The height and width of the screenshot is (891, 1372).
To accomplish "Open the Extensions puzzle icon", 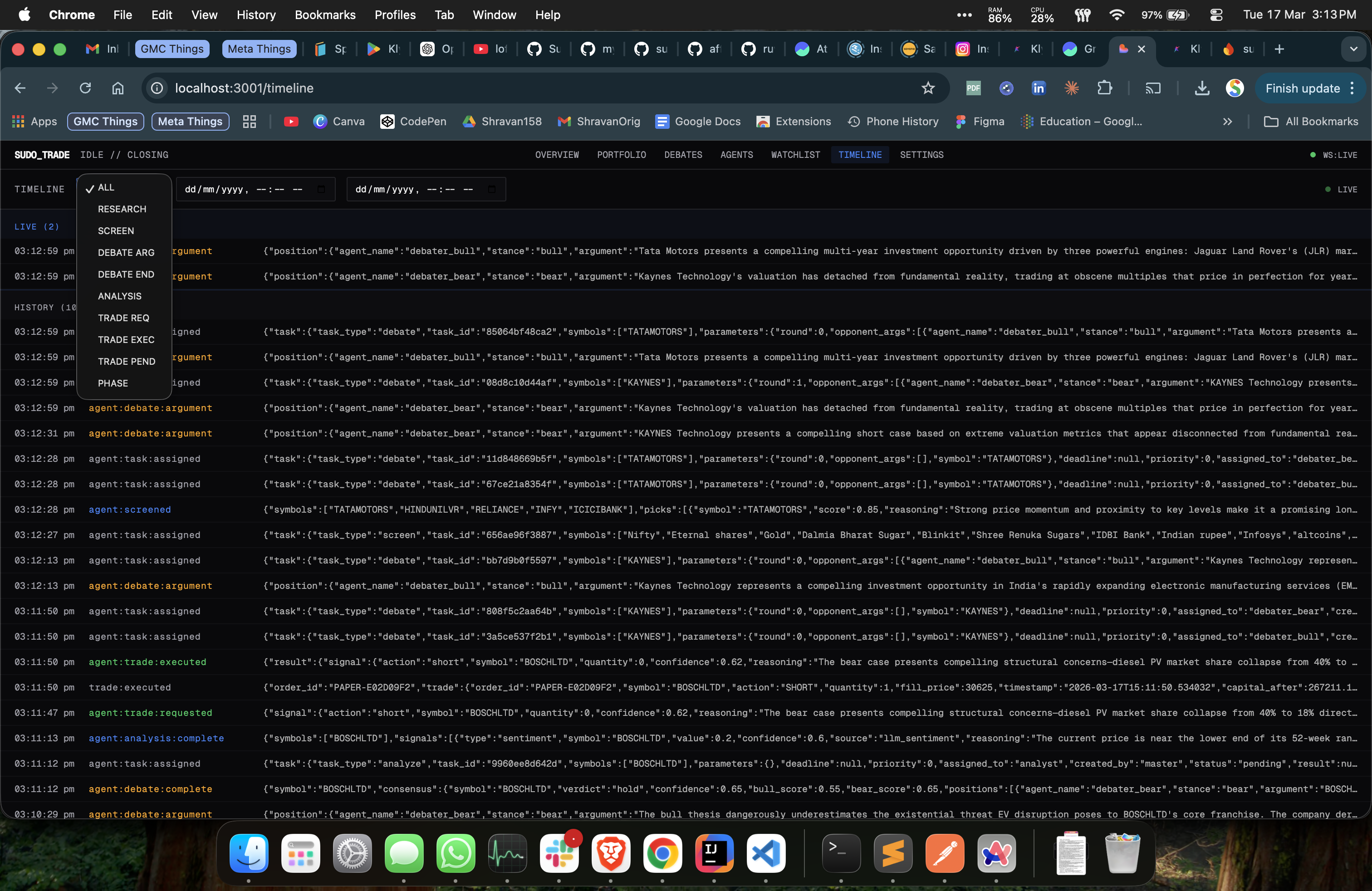I will pos(1104,88).
